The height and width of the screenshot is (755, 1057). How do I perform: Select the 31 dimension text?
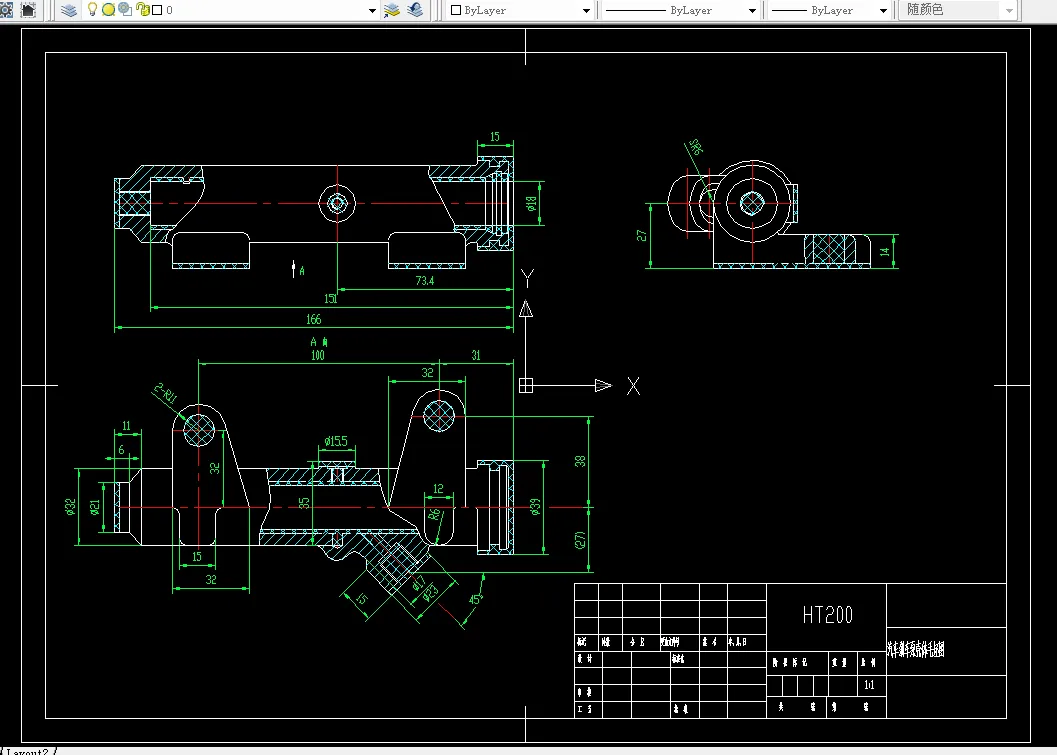pyautogui.click(x=476, y=355)
